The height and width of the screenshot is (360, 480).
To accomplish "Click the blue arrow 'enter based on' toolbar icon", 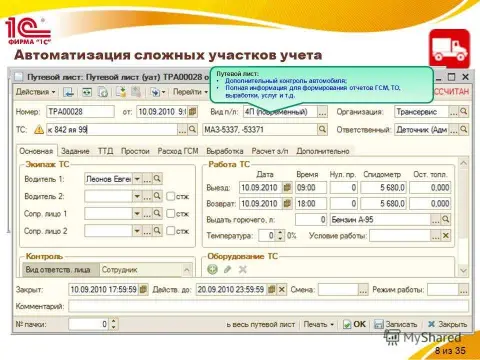I will (157, 92).
